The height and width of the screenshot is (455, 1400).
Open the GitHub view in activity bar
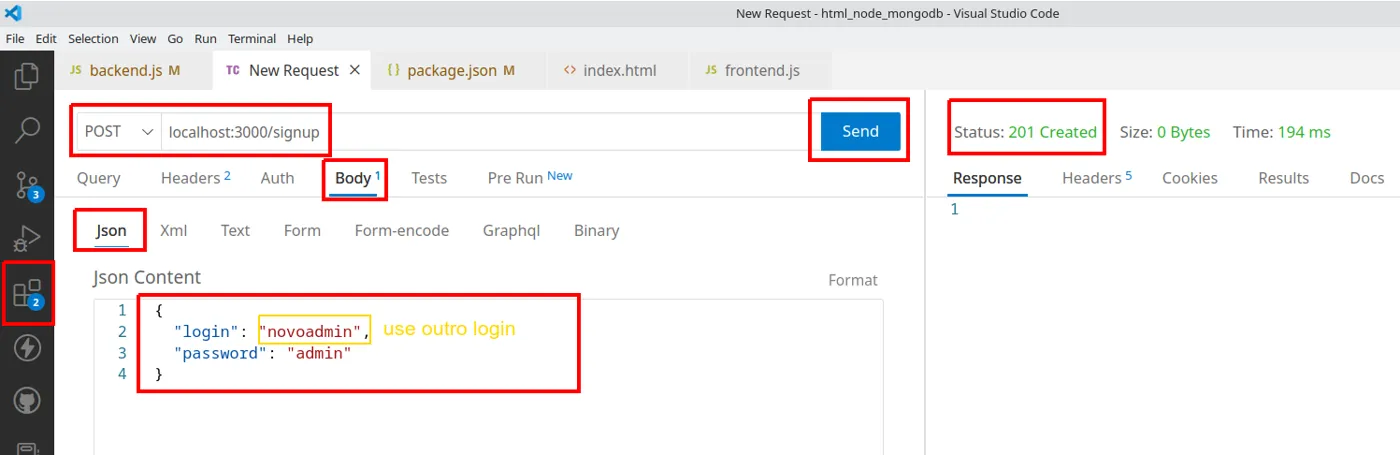point(28,402)
